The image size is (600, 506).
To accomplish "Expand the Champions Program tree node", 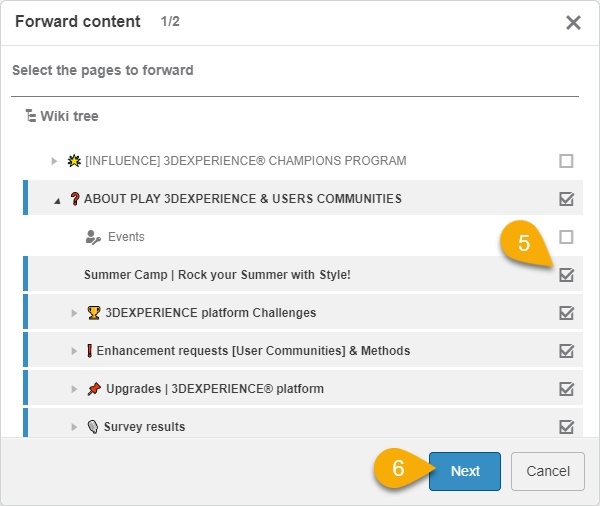I will [55, 161].
